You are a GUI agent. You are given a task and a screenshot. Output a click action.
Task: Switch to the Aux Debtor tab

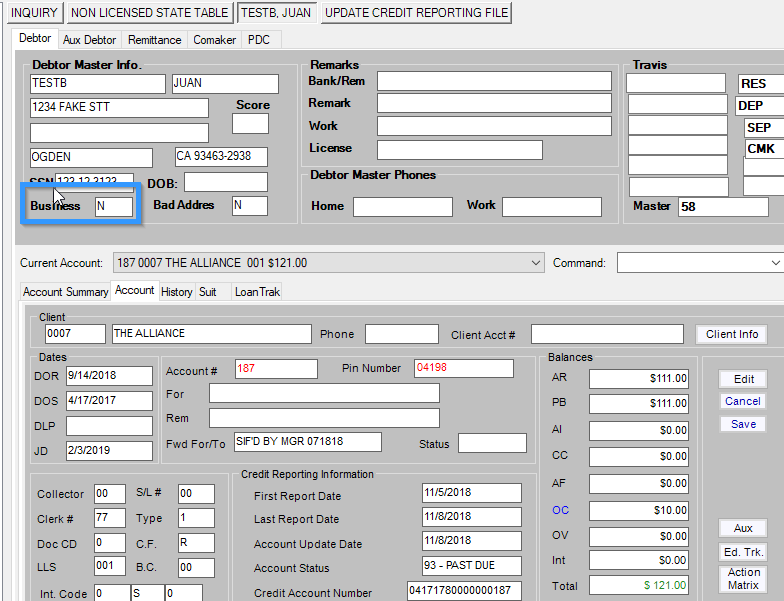[x=89, y=40]
